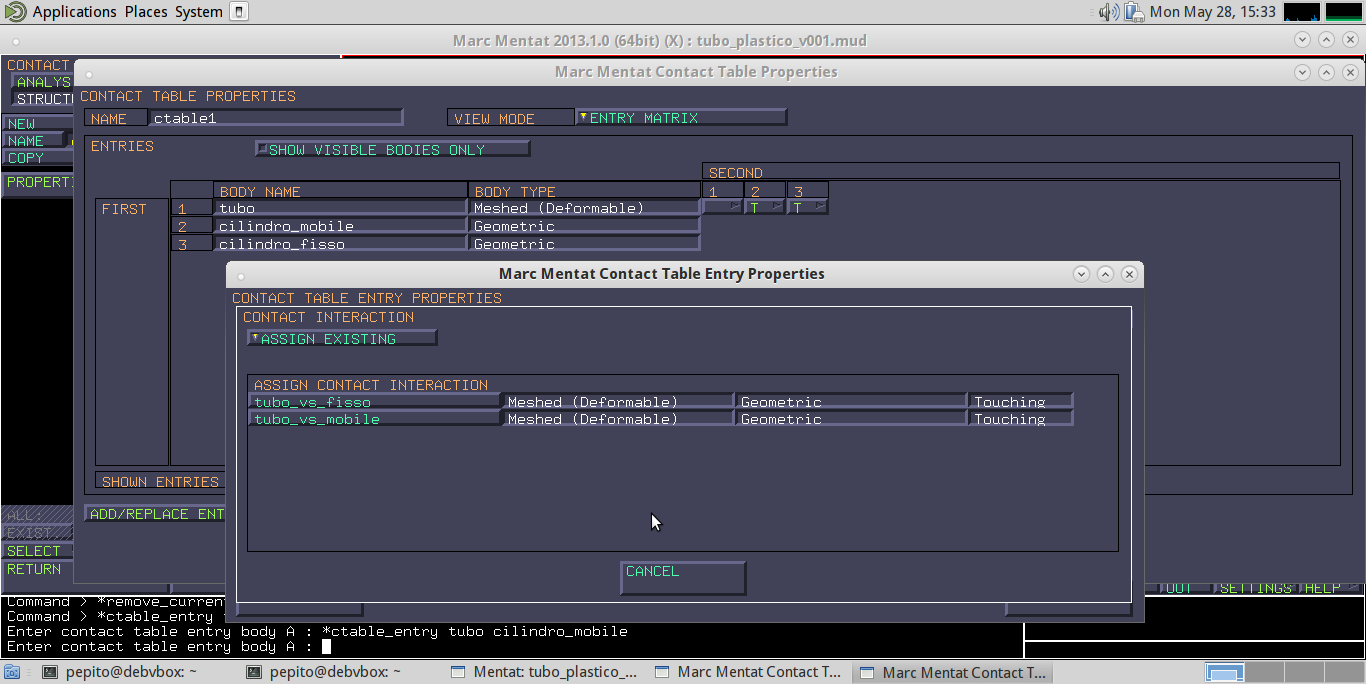Click ADD/REPLACE ENTRIES button
This screenshot has width=1366, height=684.
tap(156, 514)
